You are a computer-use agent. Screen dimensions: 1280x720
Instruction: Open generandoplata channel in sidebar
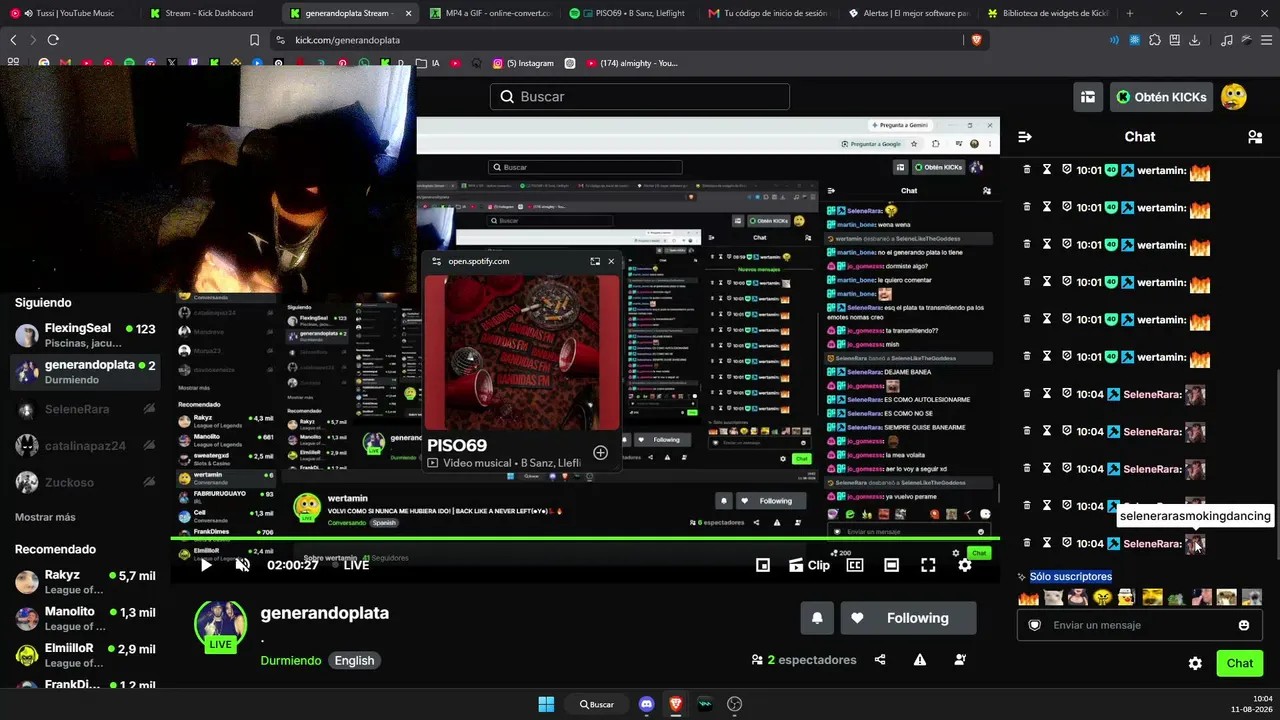[85, 372]
